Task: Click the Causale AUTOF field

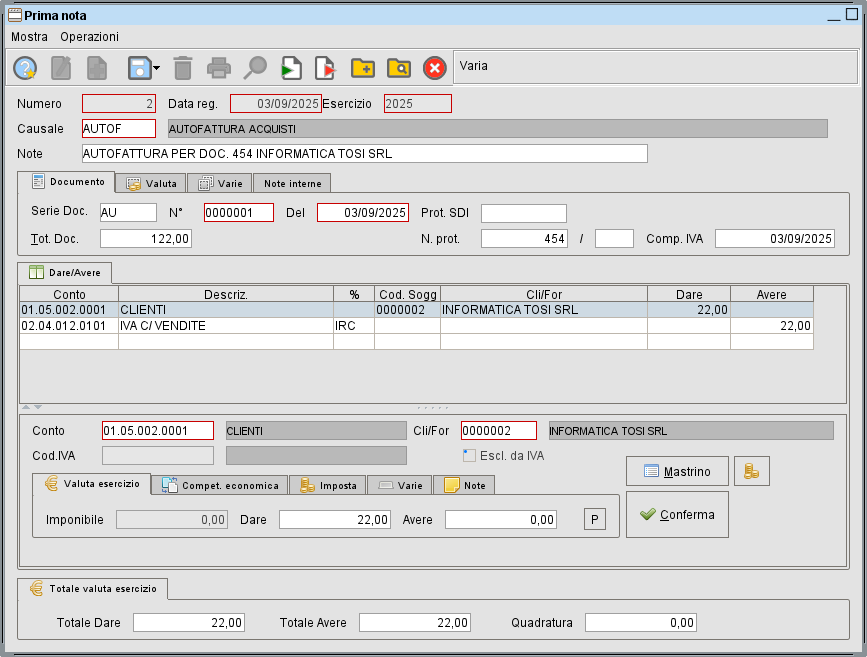Action: [119, 128]
